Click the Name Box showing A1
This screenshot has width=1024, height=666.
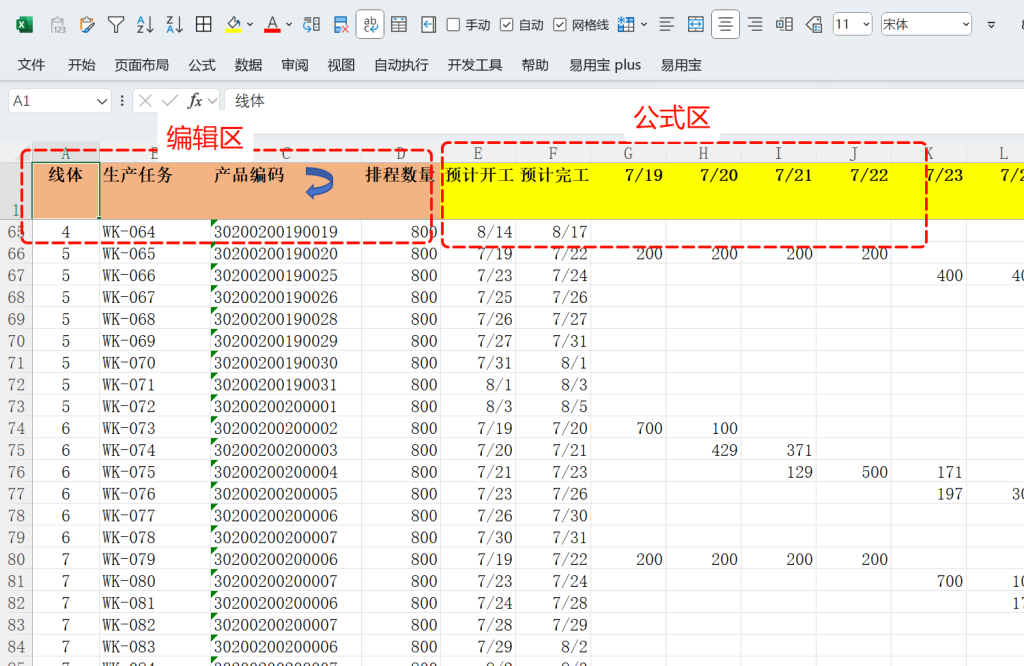(52, 101)
